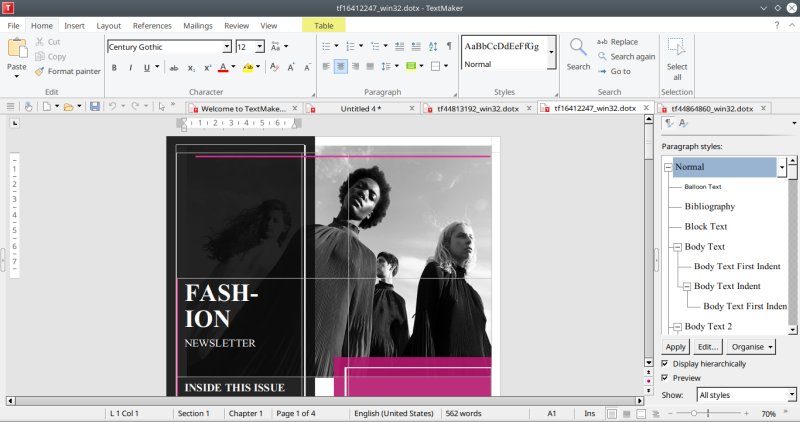Center align the paragraph
The image size is (800, 422).
341,67
